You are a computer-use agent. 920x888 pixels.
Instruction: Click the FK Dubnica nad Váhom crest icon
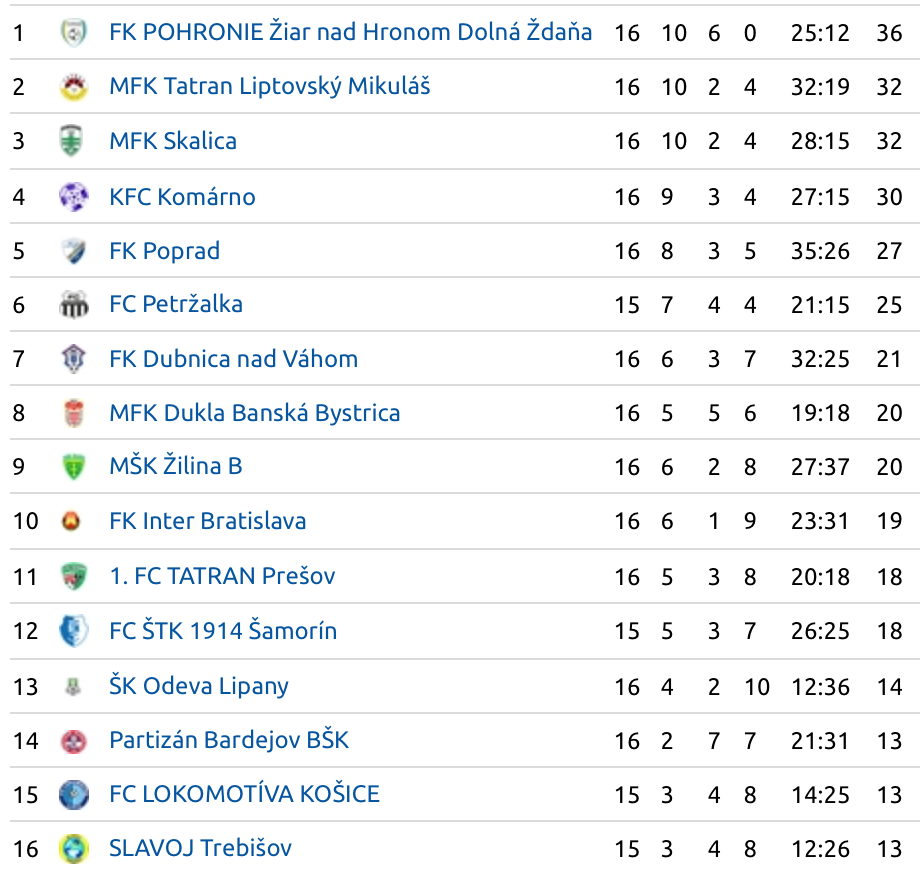[x=74, y=359]
